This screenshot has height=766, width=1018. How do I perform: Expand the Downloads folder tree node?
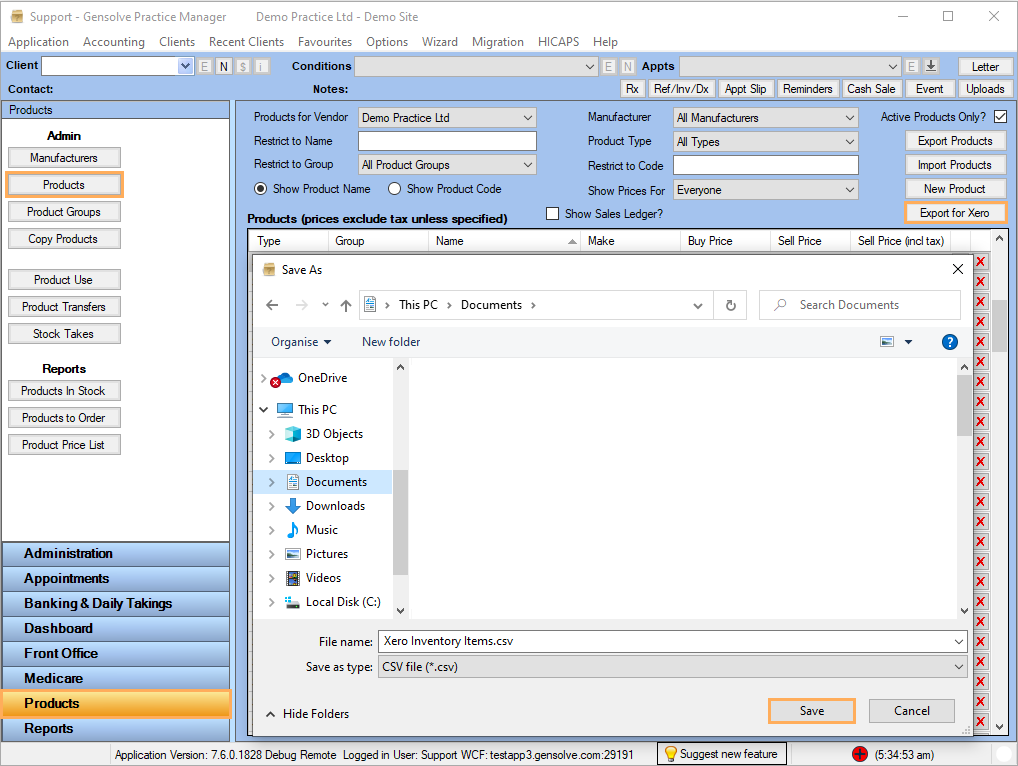point(271,506)
